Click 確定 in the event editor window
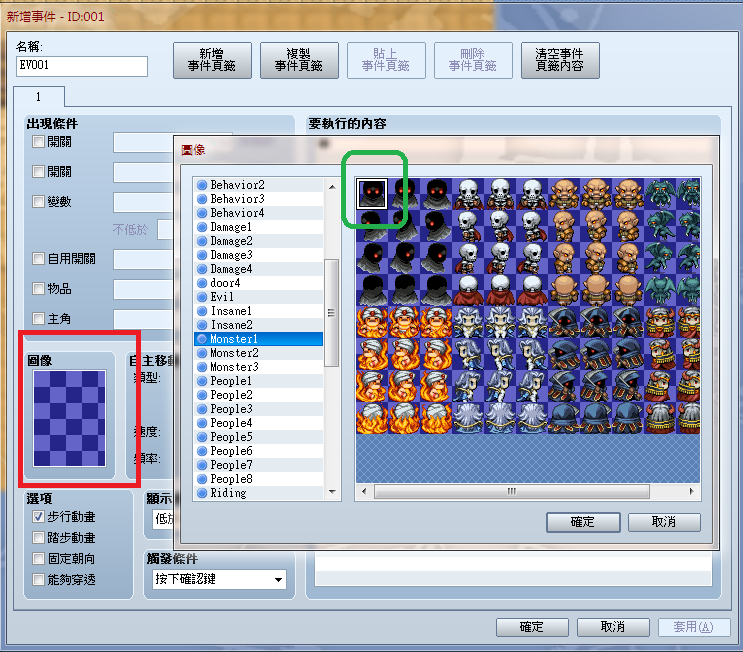The width and height of the screenshot is (743, 652). coord(532,627)
